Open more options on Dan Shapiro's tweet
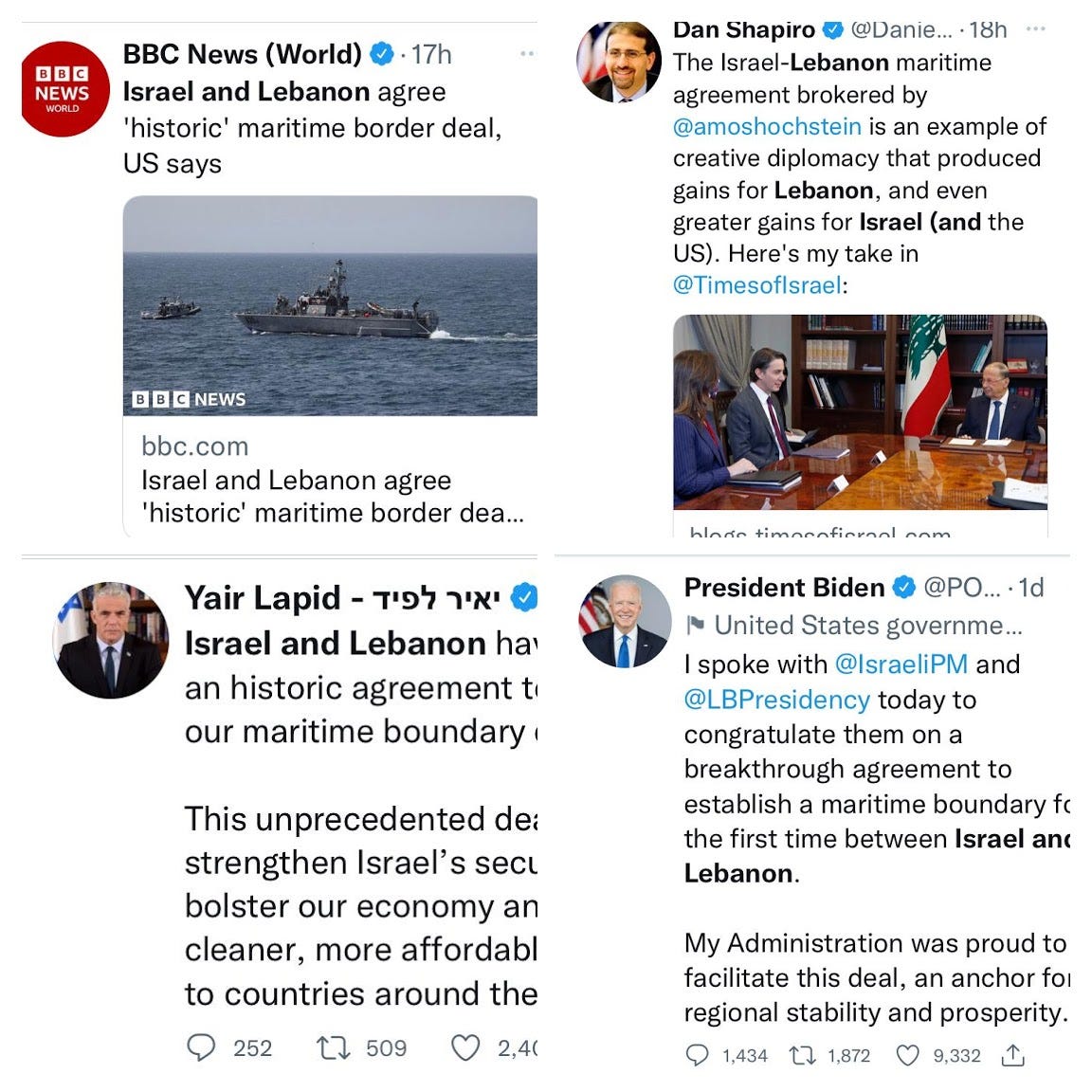Image resolution: width=1092 pixels, height=1092 pixels. [1035, 28]
